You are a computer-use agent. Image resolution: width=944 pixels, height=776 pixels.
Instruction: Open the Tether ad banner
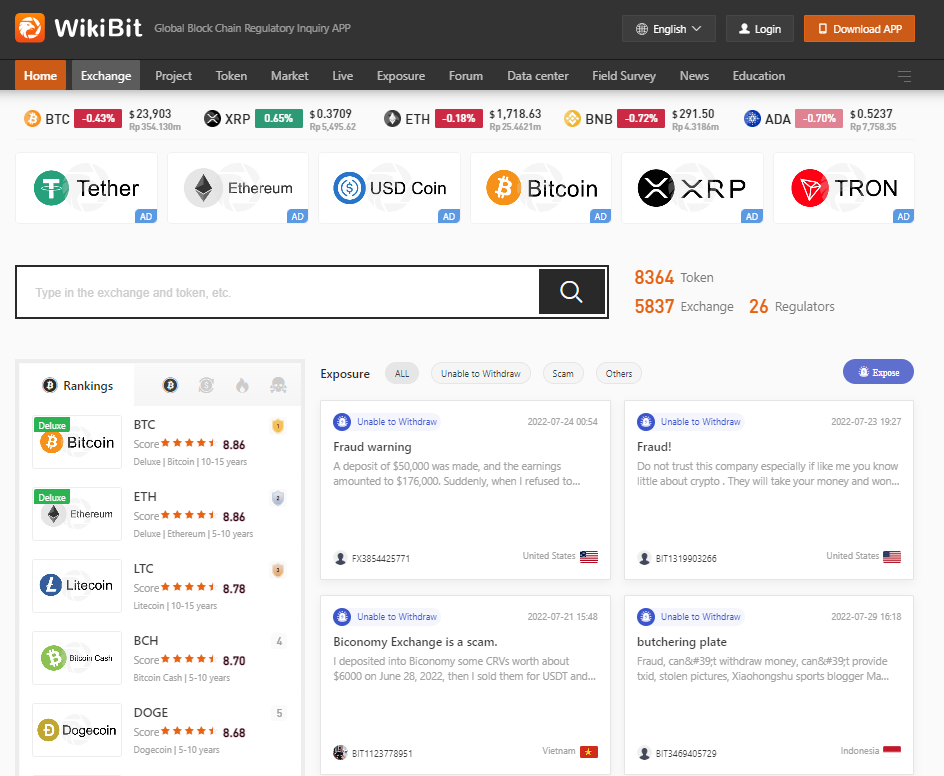coord(87,188)
